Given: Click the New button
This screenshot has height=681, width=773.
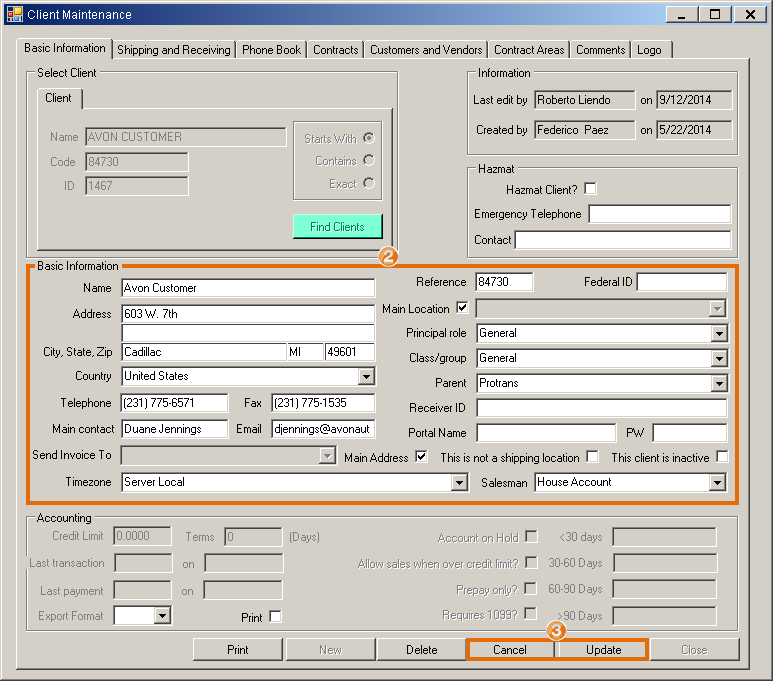Looking at the screenshot, I should (330, 649).
